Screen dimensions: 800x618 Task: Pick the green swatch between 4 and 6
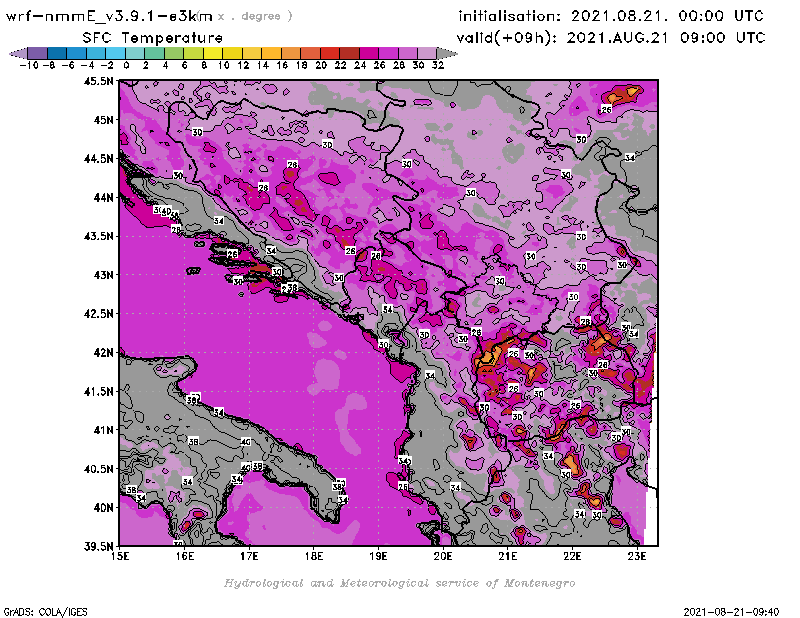[x=174, y=52]
